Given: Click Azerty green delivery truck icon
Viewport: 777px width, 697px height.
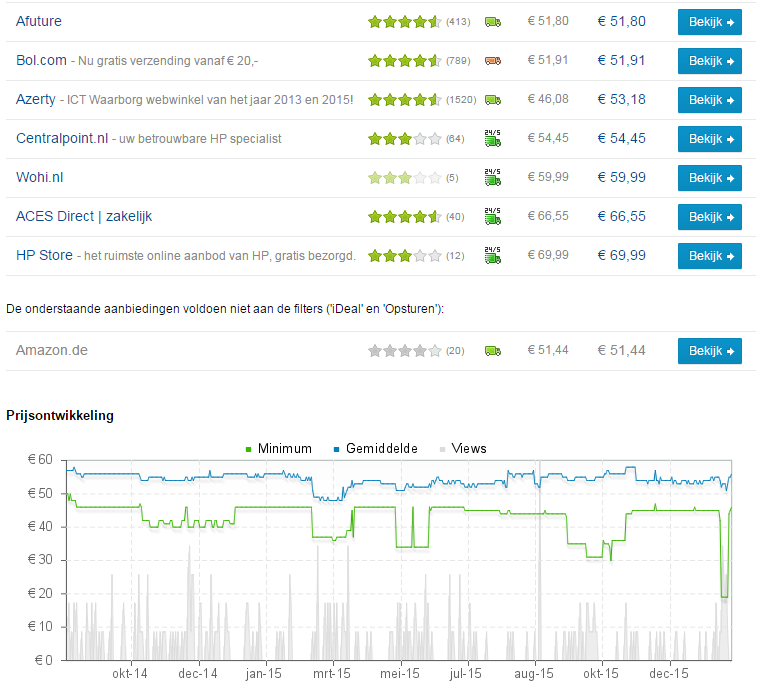Looking at the screenshot, I should (493, 100).
